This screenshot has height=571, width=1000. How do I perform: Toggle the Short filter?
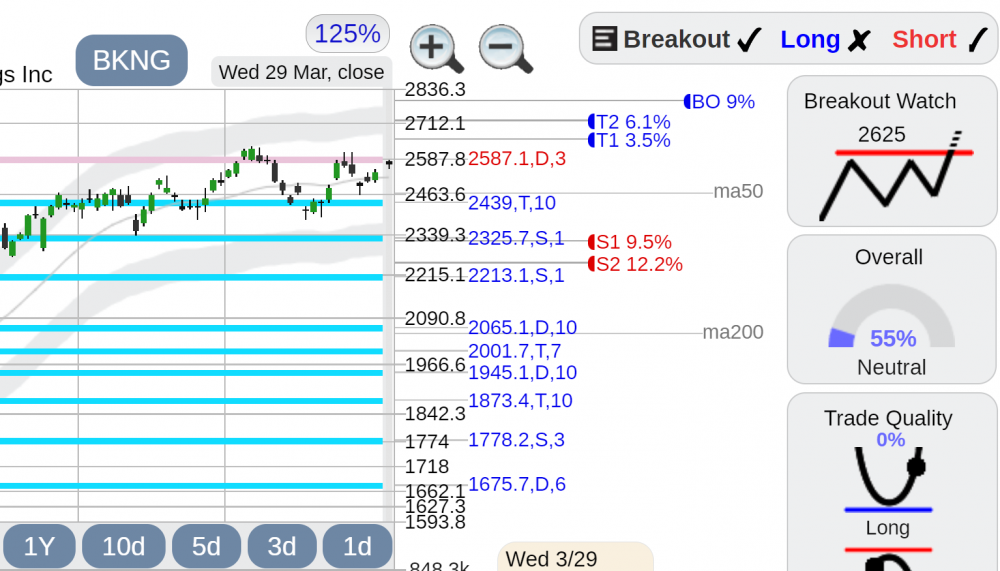click(x=939, y=40)
